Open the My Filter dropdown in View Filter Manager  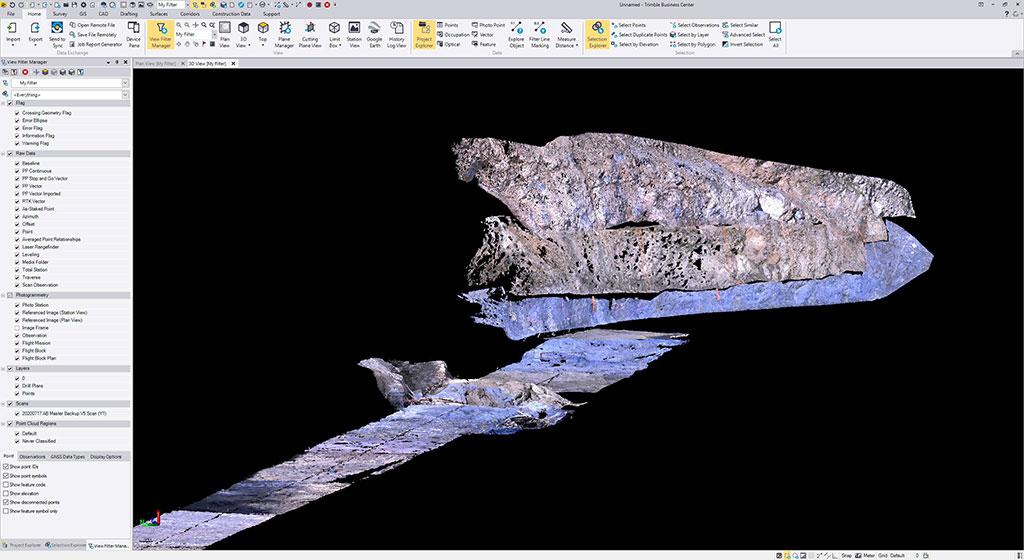coord(125,84)
